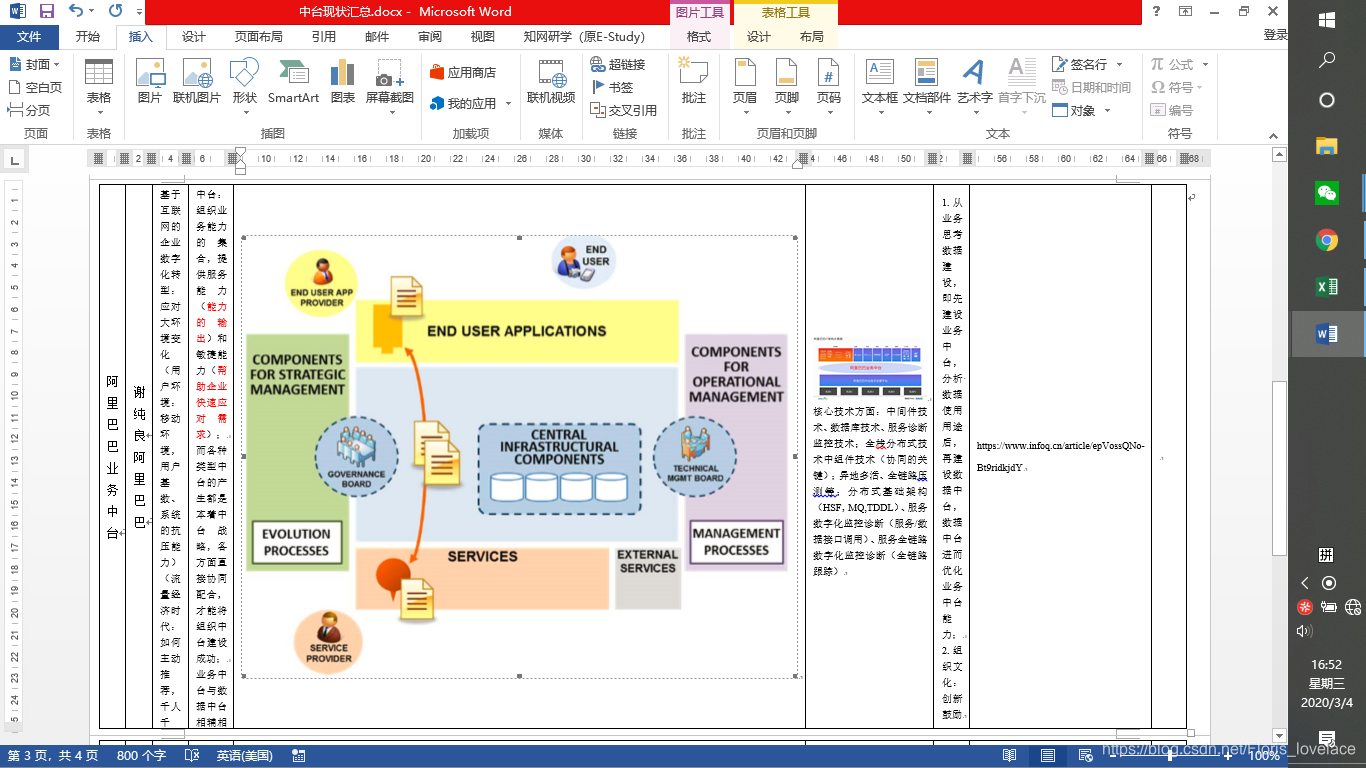The image size is (1366, 768).
Task: Insert a SmartArt graphic
Action: pyautogui.click(x=293, y=82)
